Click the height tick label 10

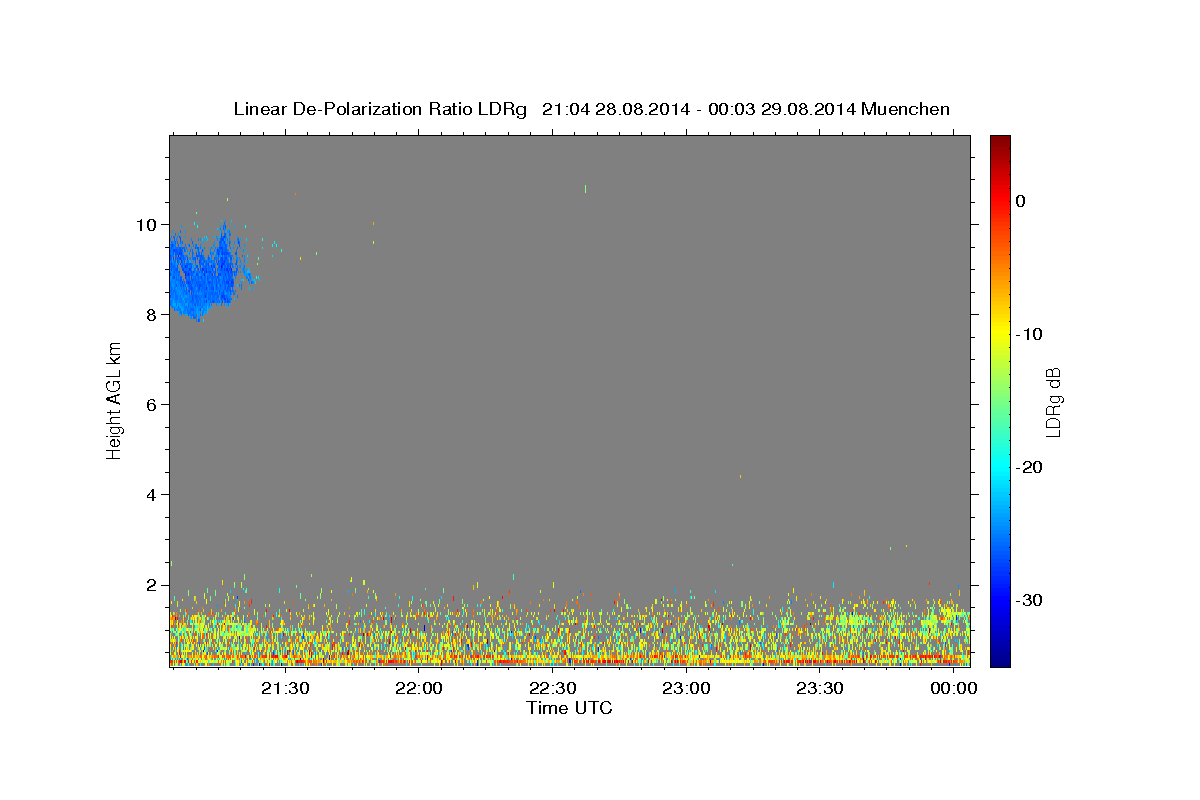pyautogui.click(x=145, y=224)
